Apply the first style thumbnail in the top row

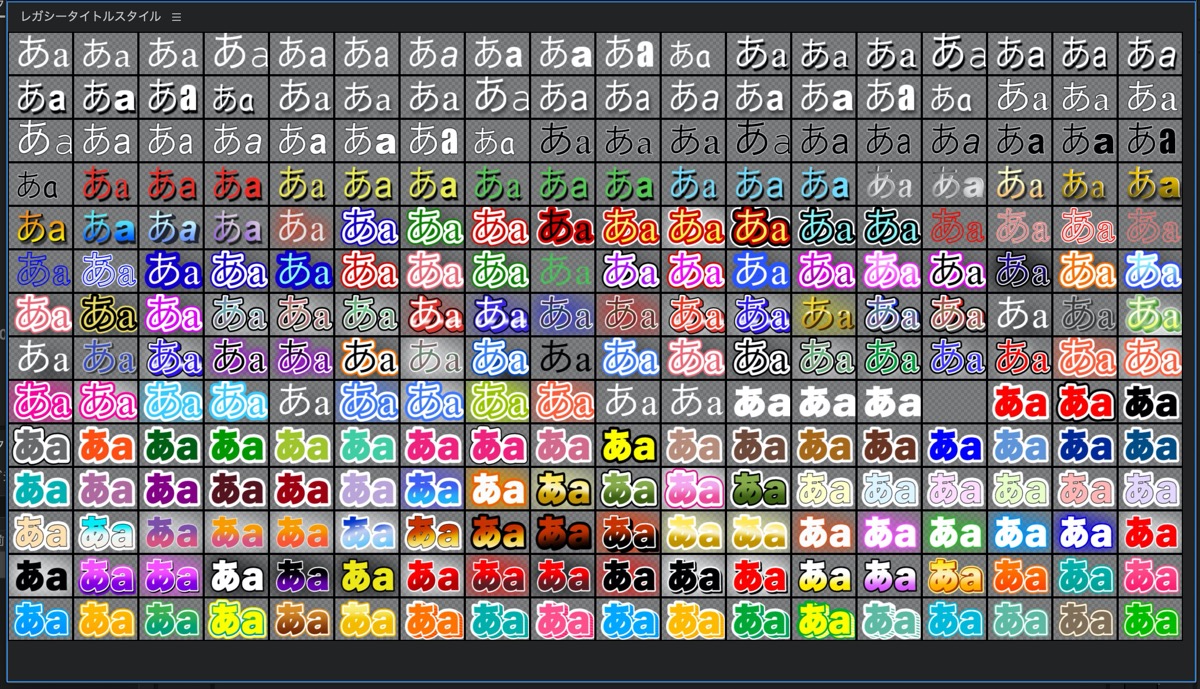pos(41,54)
